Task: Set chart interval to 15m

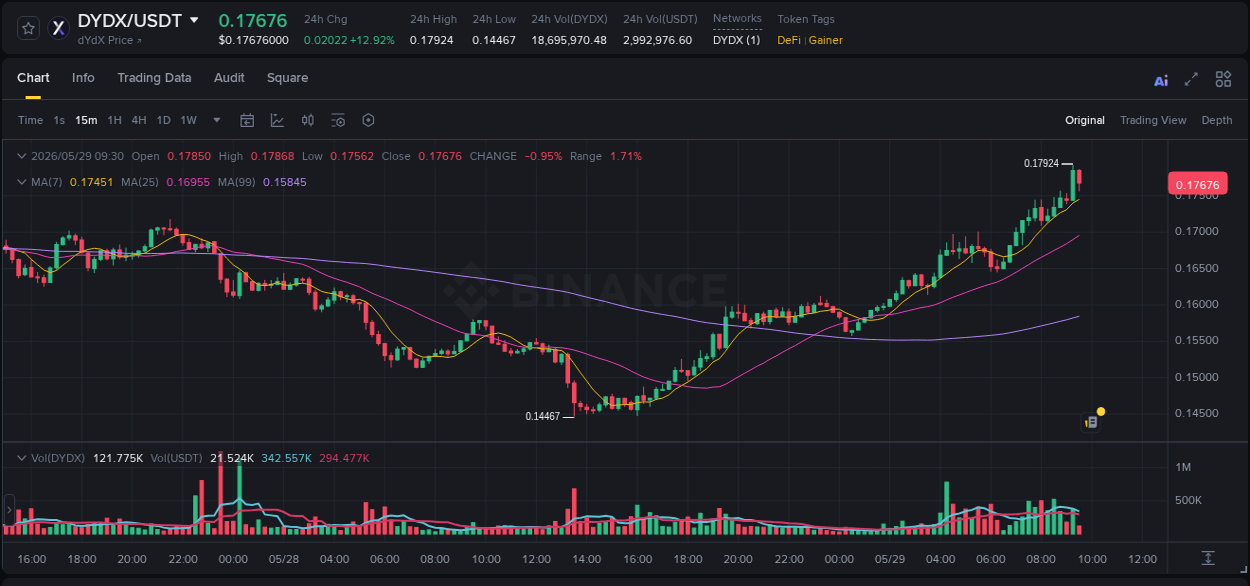Action: click(87, 120)
